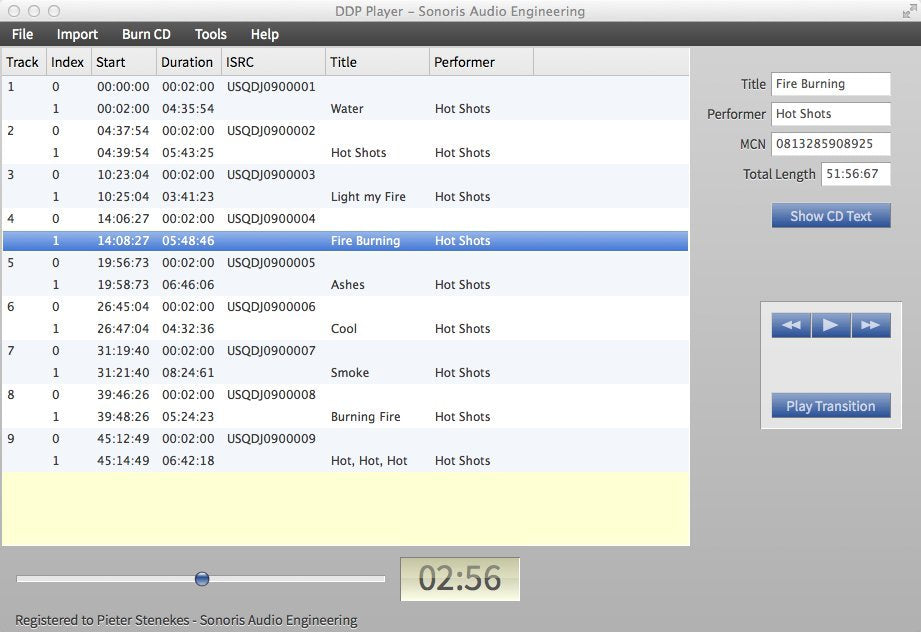Click the playback position slider knob
This screenshot has height=632, width=921.
tap(202, 579)
